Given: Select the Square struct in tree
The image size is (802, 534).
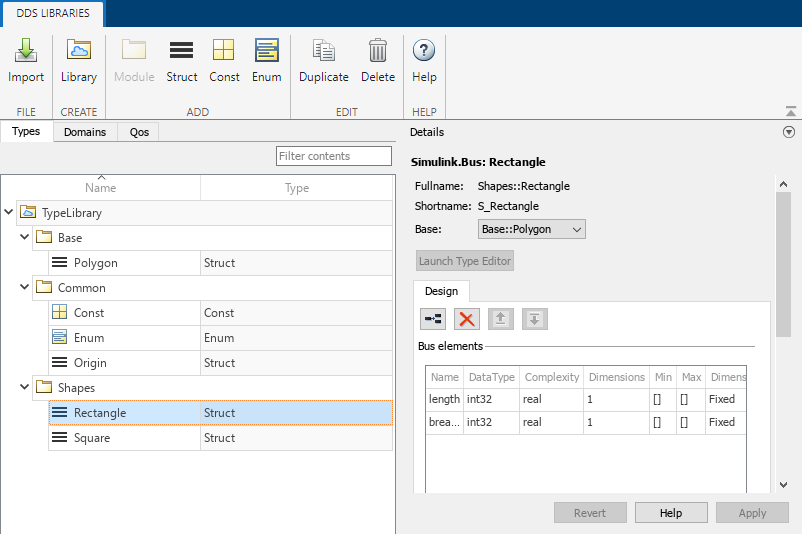Looking at the screenshot, I should pyautogui.click(x=92, y=438).
